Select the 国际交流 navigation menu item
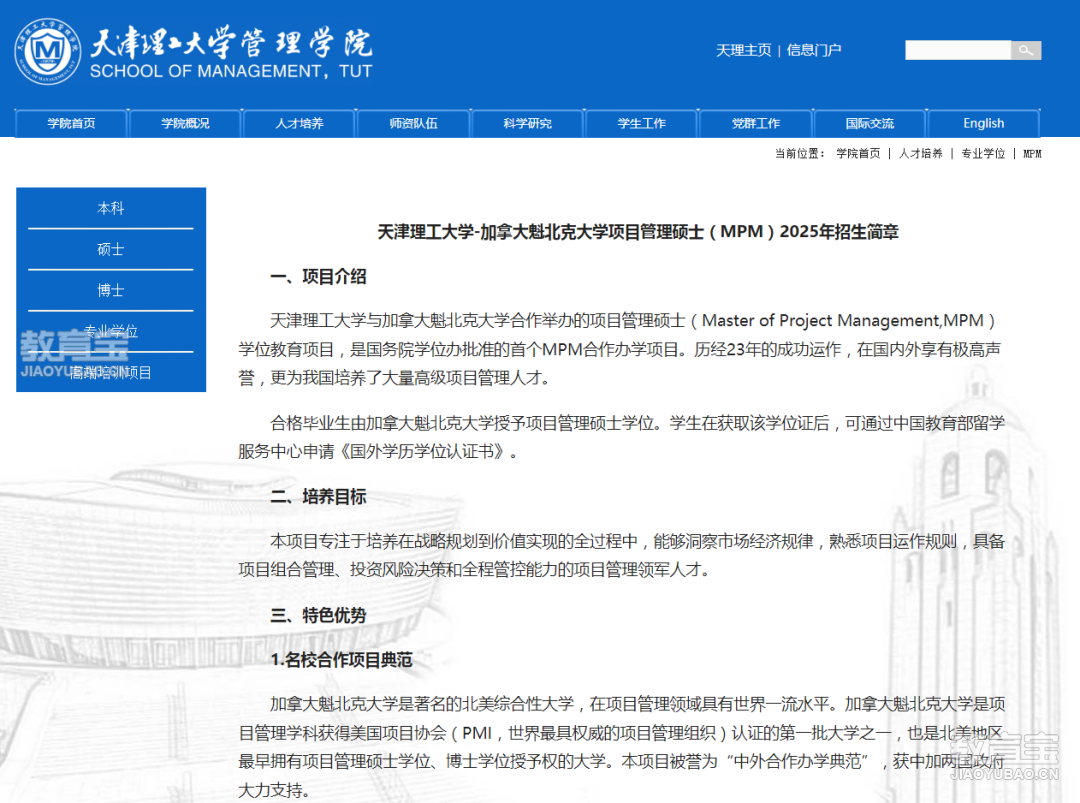Viewport: 1080px width, 803px height. pyautogui.click(x=870, y=123)
